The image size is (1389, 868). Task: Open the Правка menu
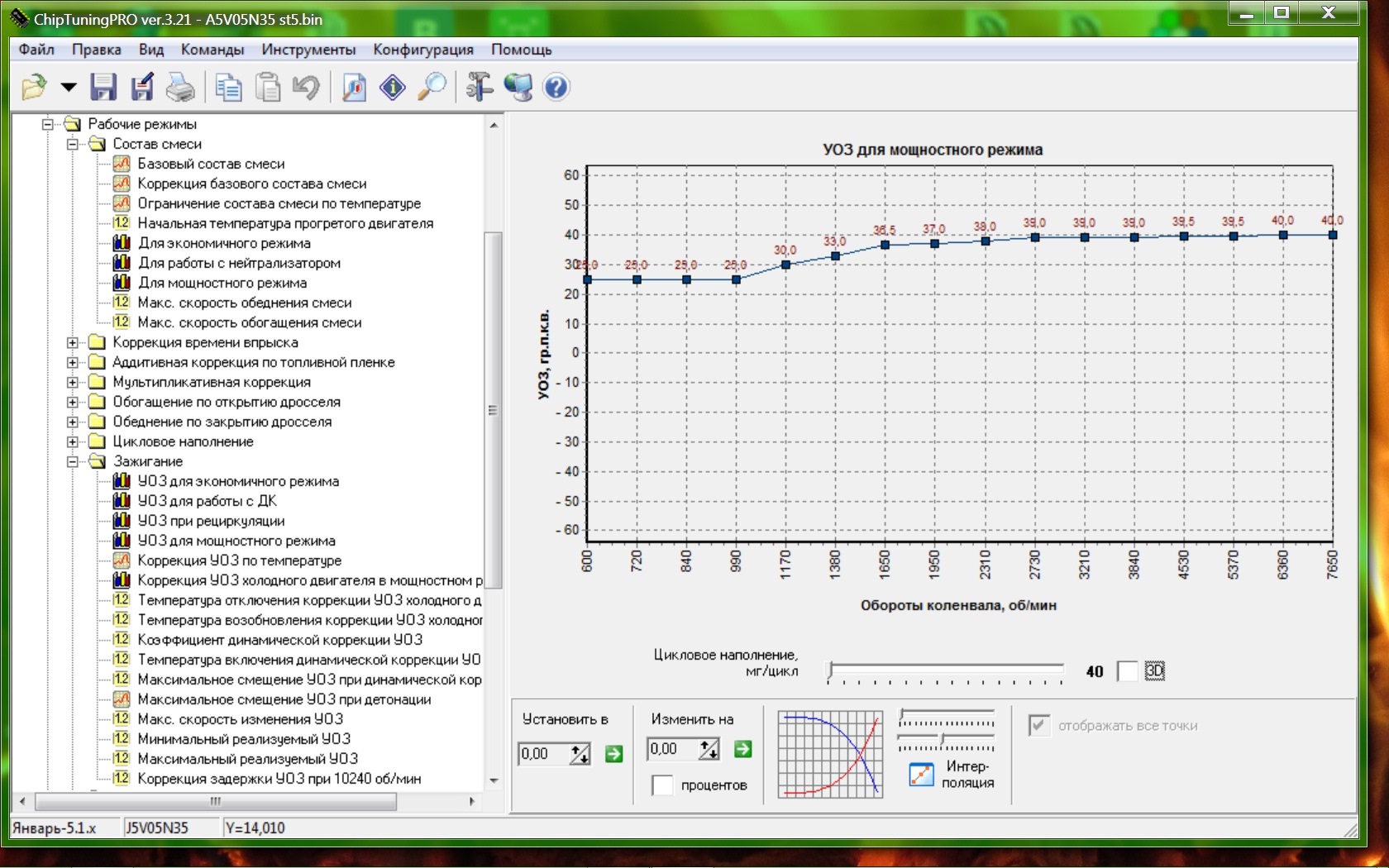pos(97,50)
